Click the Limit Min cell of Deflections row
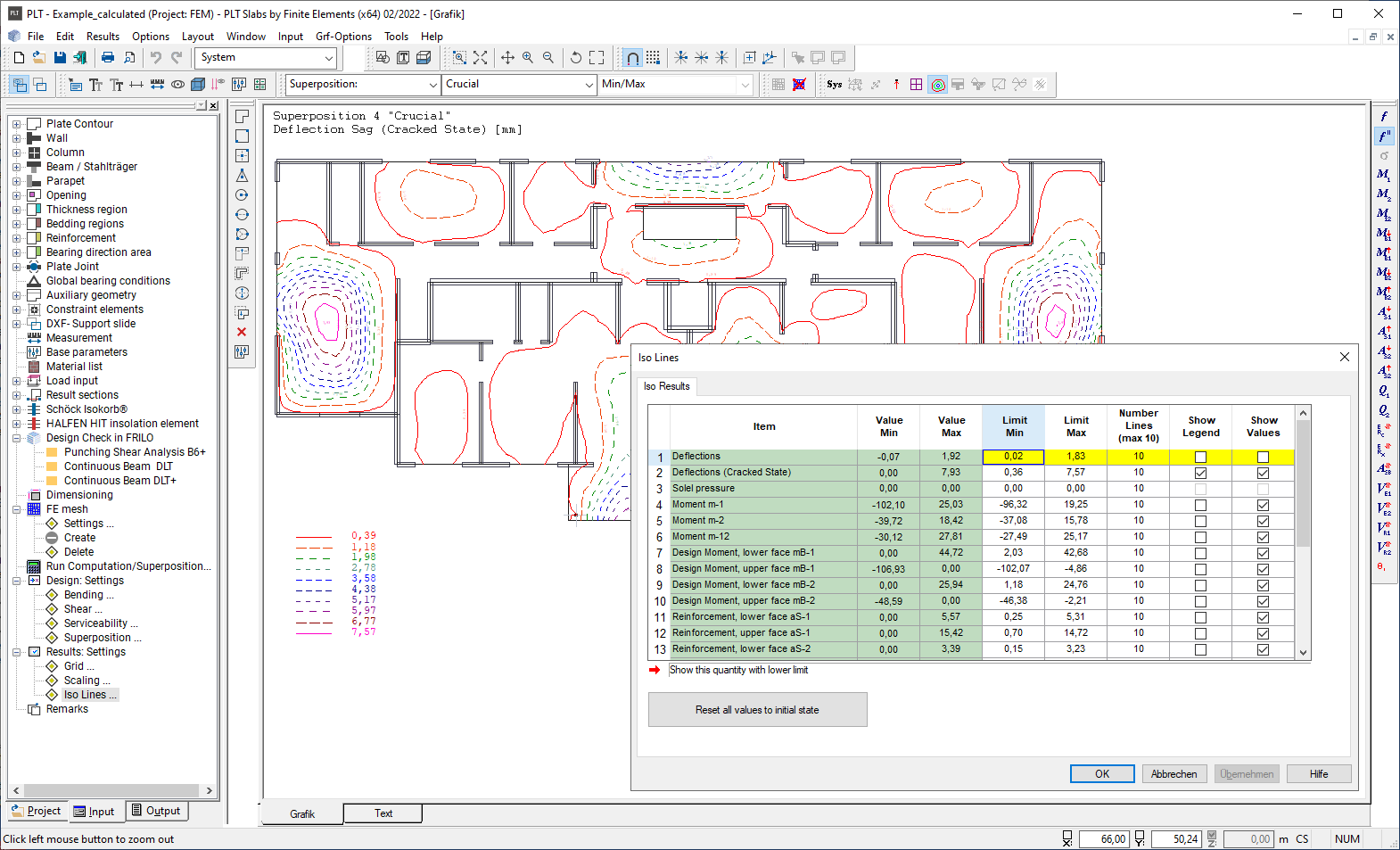The width and height of the screenshot is (1400, 850). (x=1013, y=457)
